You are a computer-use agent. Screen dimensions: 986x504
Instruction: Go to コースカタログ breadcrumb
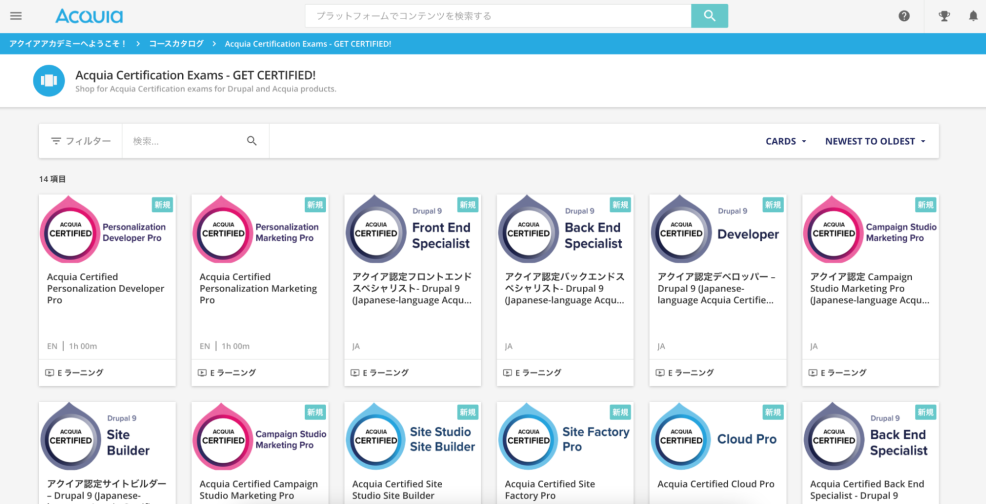(176, 43)
